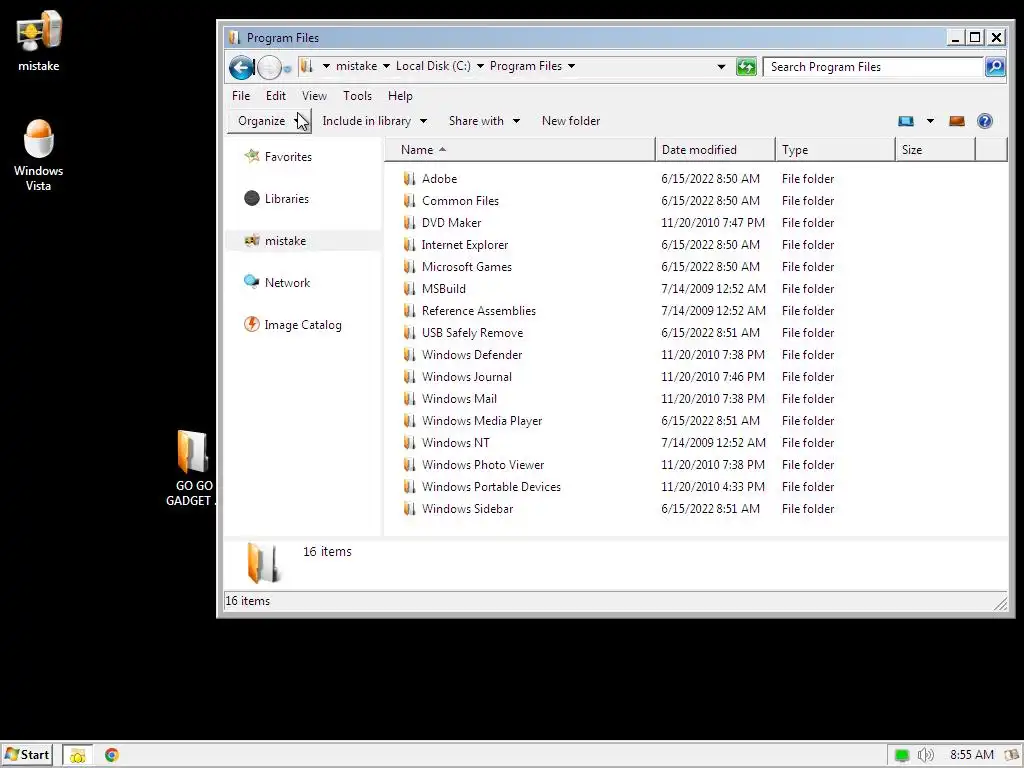Click the MSBuild folder icon
This screenshot has height=768, width=1024.
pos(409,289)
